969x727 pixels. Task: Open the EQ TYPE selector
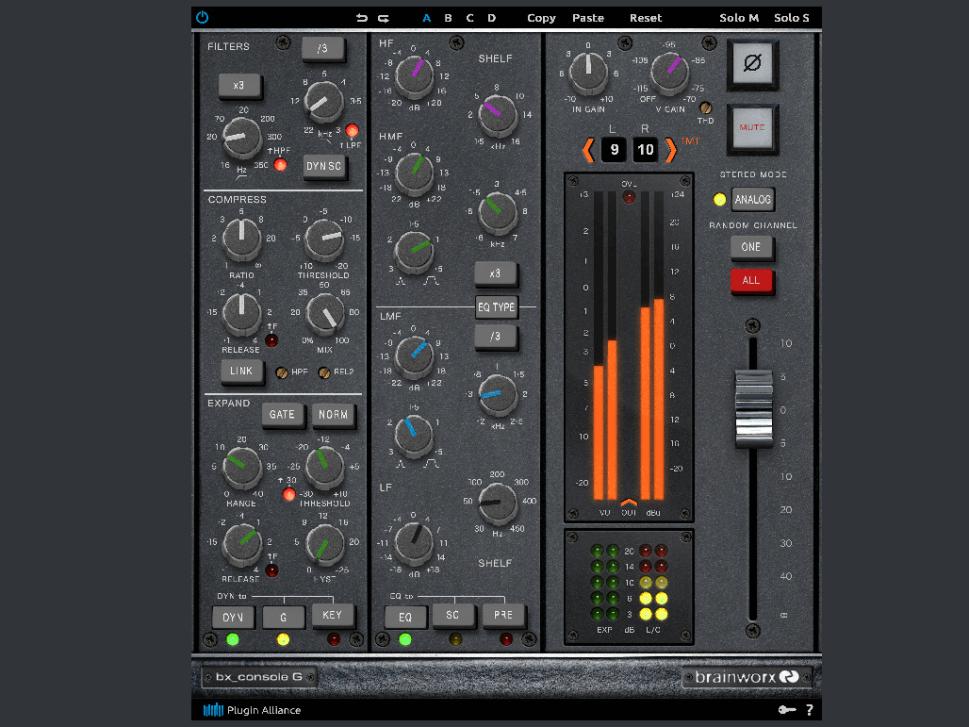[496, 307]
